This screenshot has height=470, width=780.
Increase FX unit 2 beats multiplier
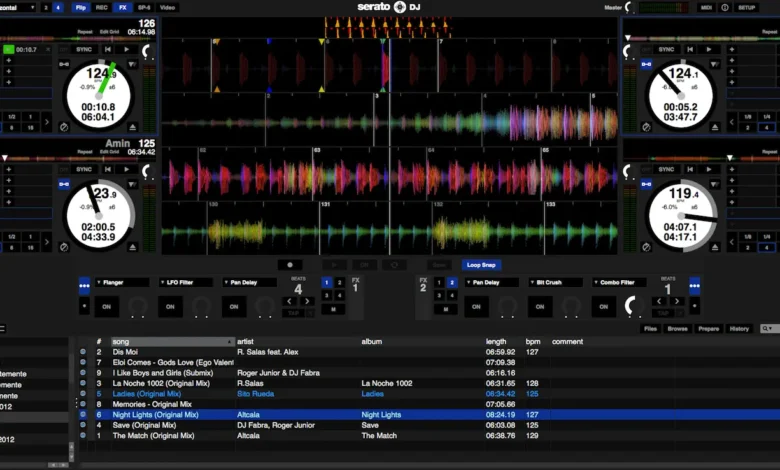(677, 301)
